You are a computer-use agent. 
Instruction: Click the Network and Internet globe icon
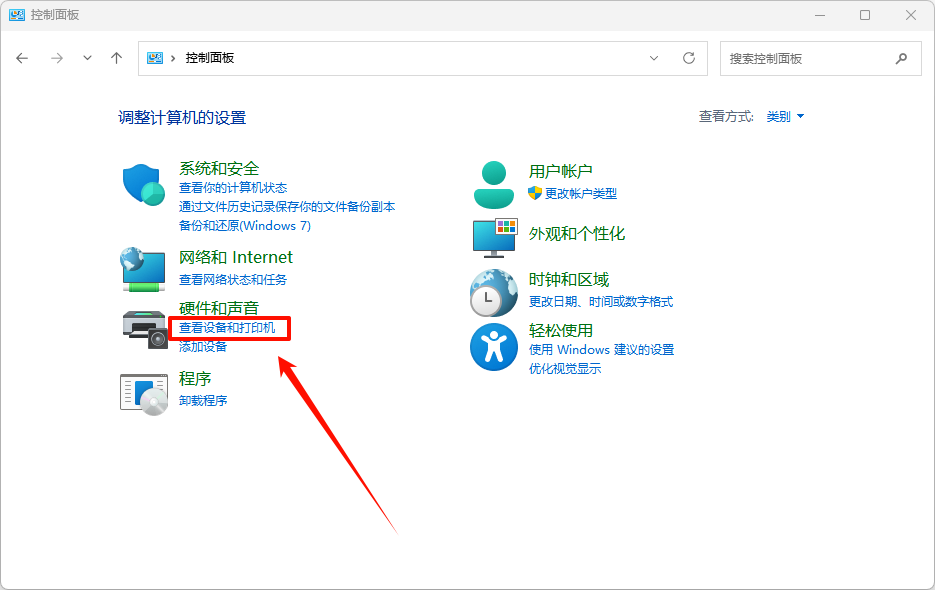pyautogui.click(x=142, y=269)
